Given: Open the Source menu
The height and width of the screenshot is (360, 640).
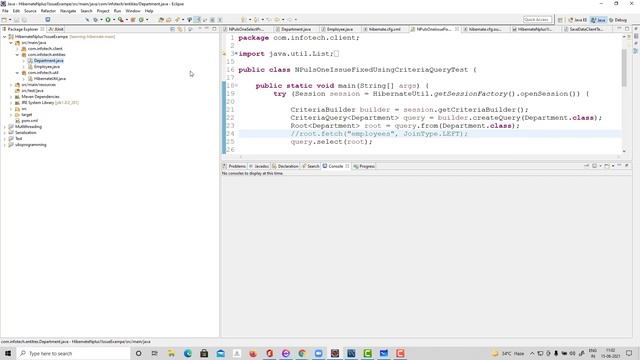Looking at the screenshot, I should point(30,11).
